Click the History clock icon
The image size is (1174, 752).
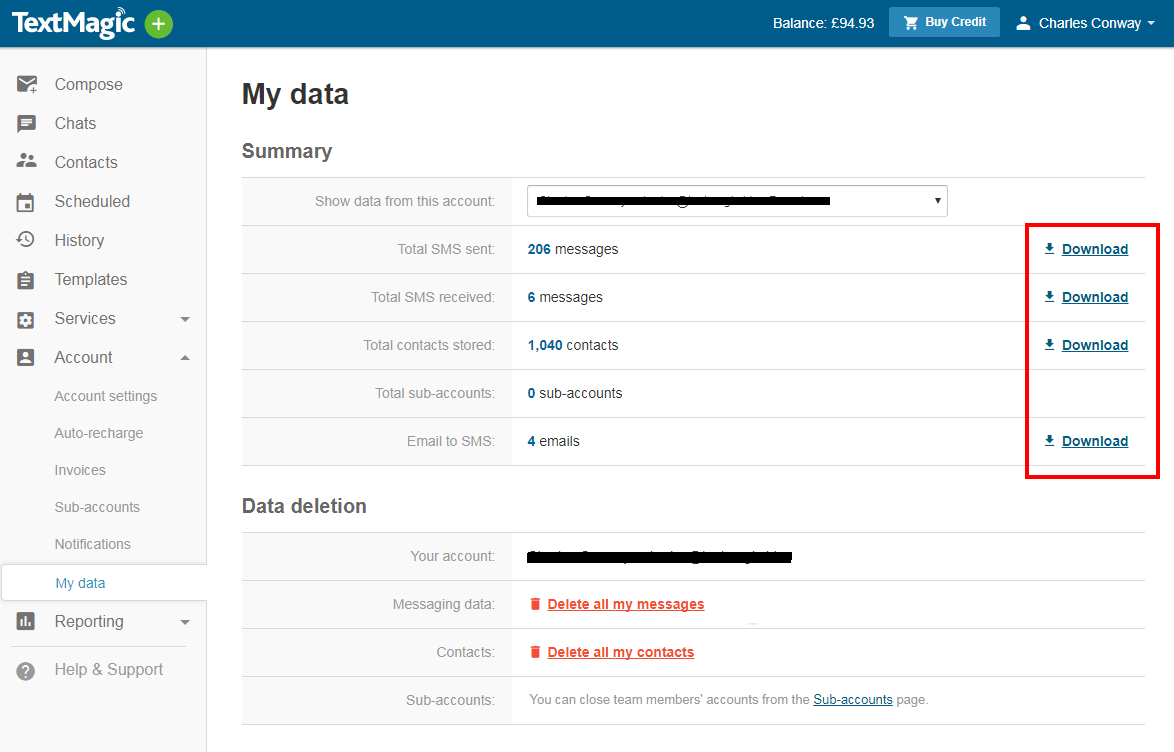25,240
